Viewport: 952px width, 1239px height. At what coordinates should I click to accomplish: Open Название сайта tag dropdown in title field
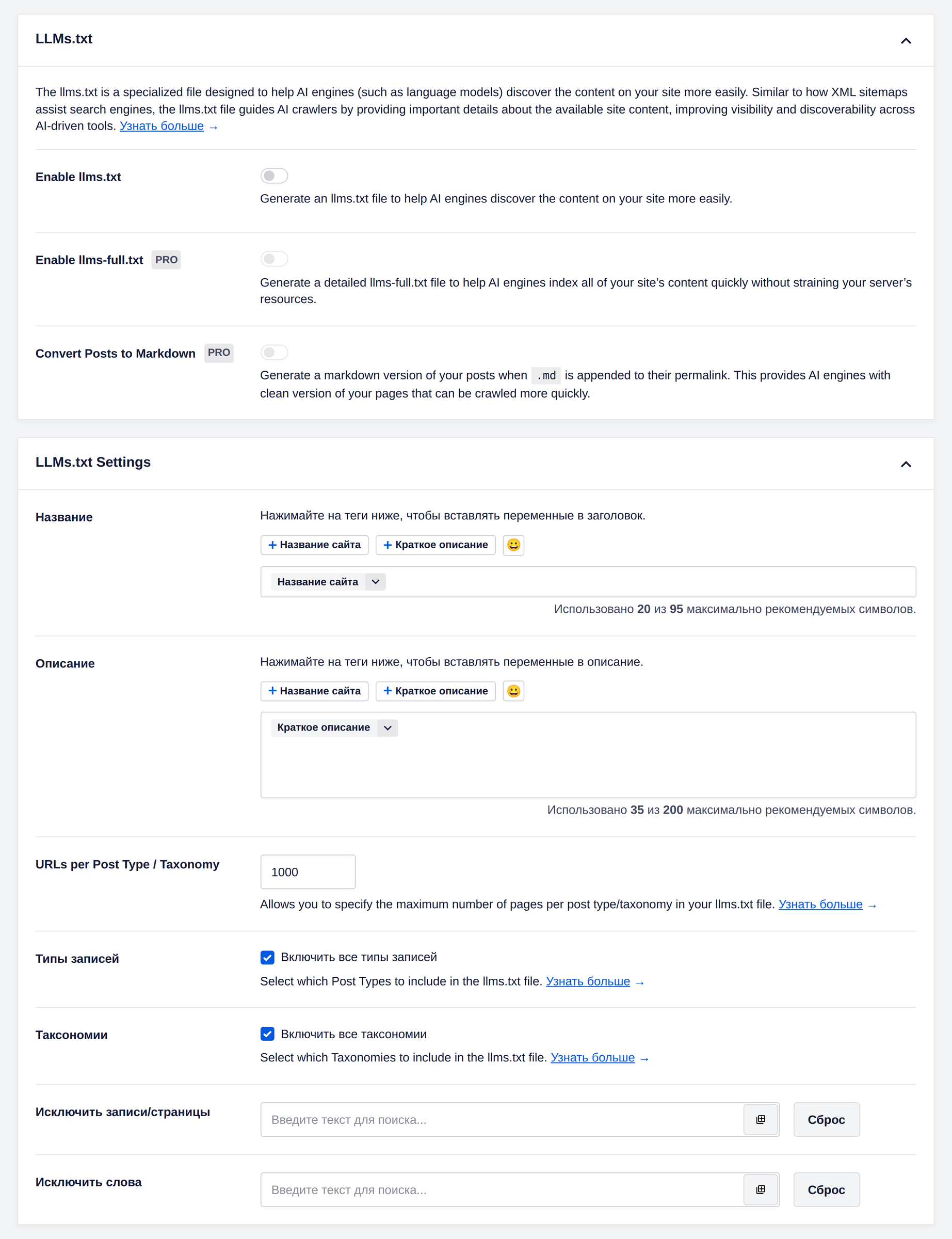coord(375,581)
